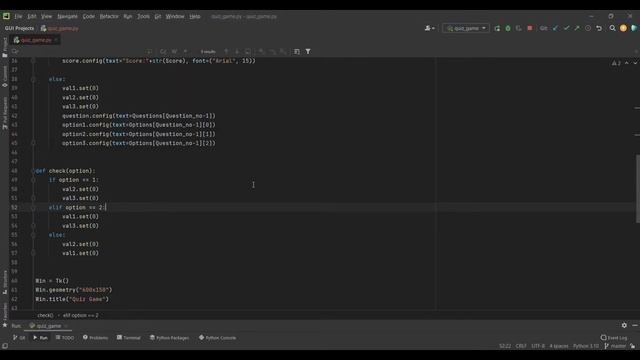
Task: Select the quiz_game.py editor tab
Action: [35, 40]
